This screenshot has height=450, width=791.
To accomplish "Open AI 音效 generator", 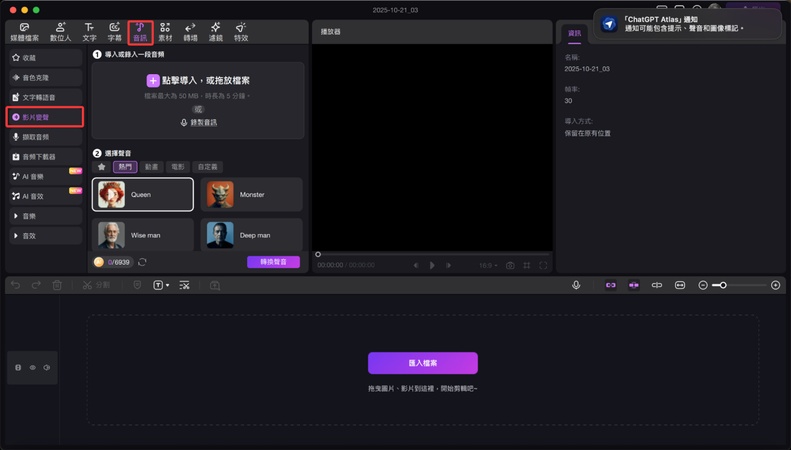I will (x=45, y=196).
